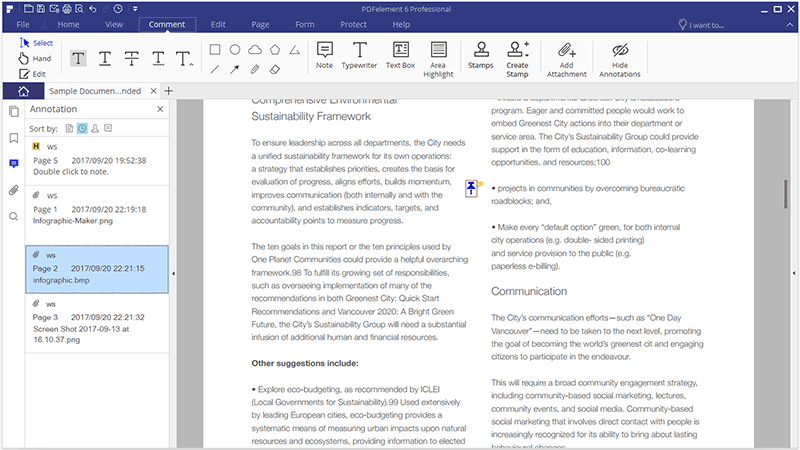Select the Pencil drawing tool

tap(255, 69)
